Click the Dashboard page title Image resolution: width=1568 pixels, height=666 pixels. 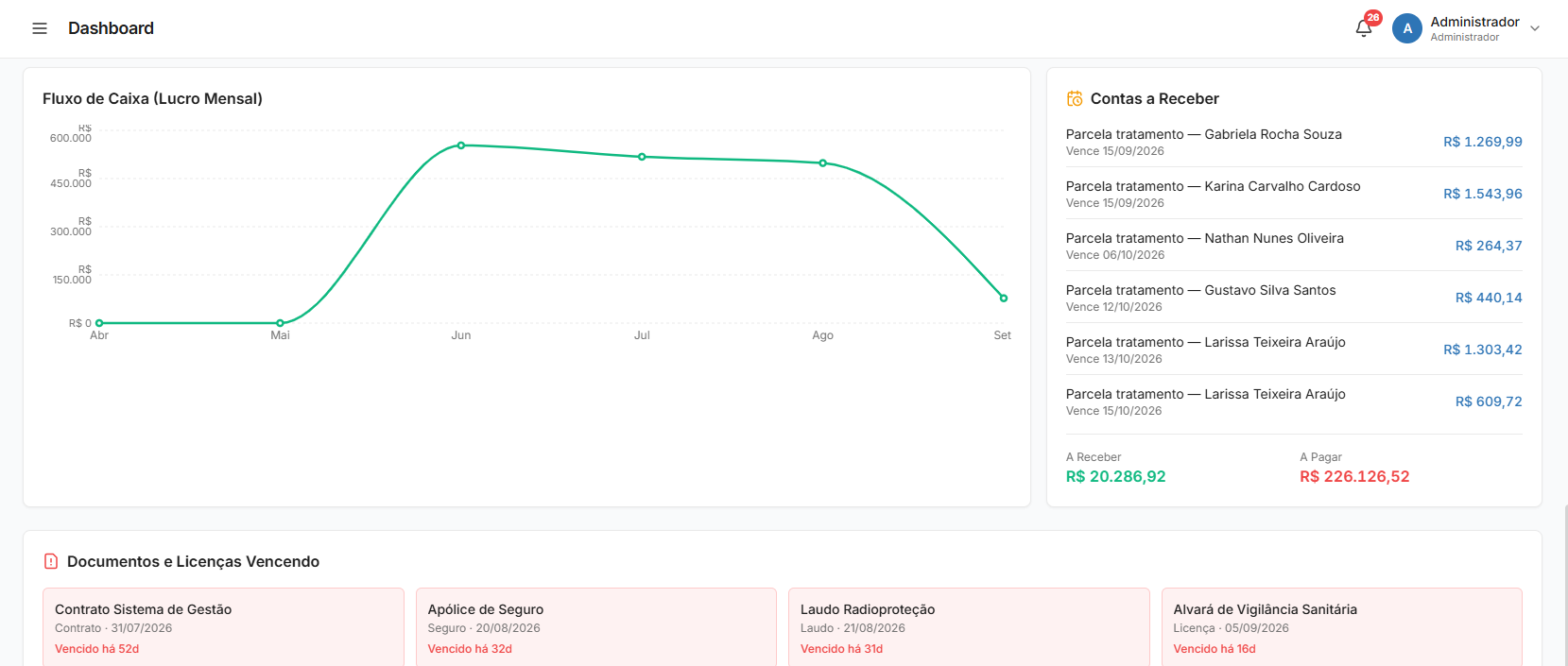point(111,28)
